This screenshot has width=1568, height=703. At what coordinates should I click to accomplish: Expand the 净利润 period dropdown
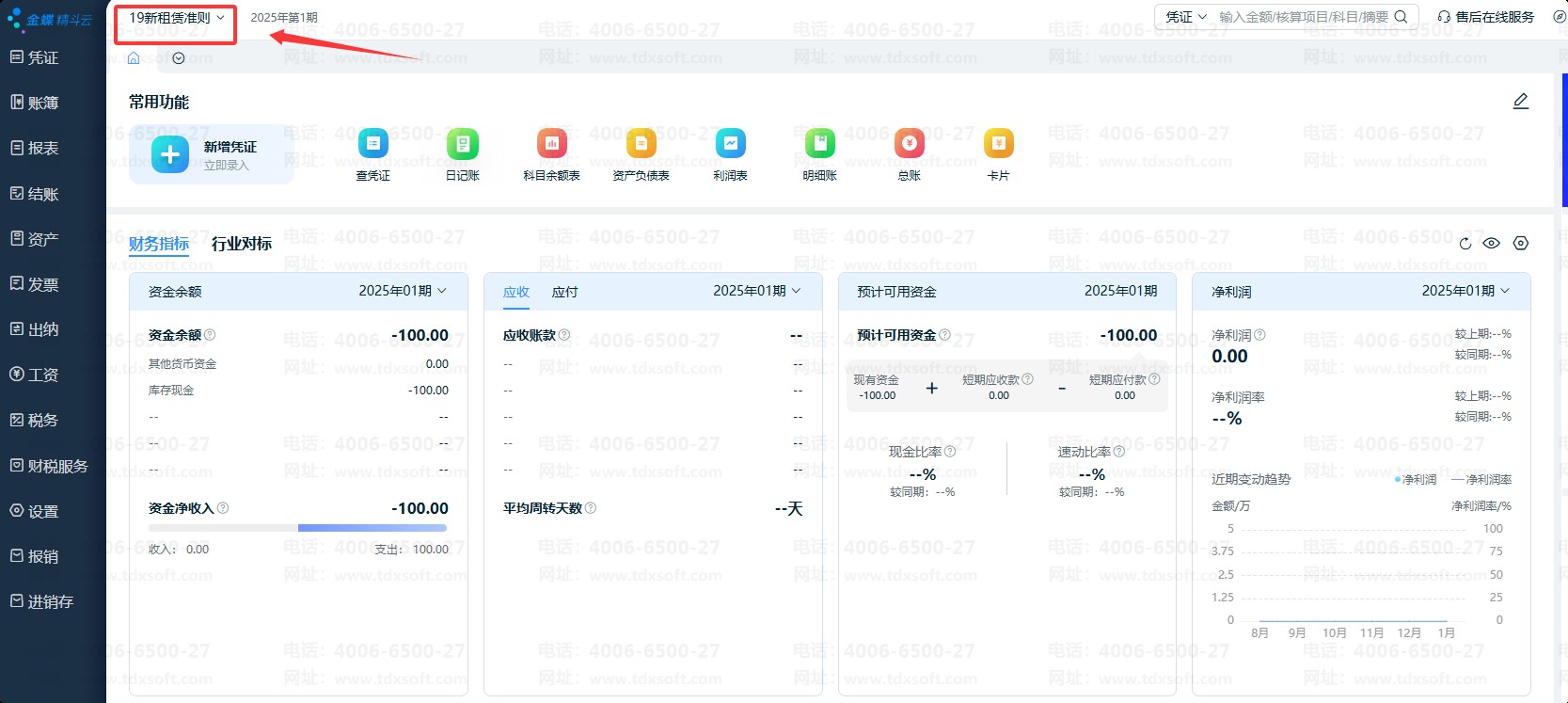pyautogui.click(x=1465, y=291)
